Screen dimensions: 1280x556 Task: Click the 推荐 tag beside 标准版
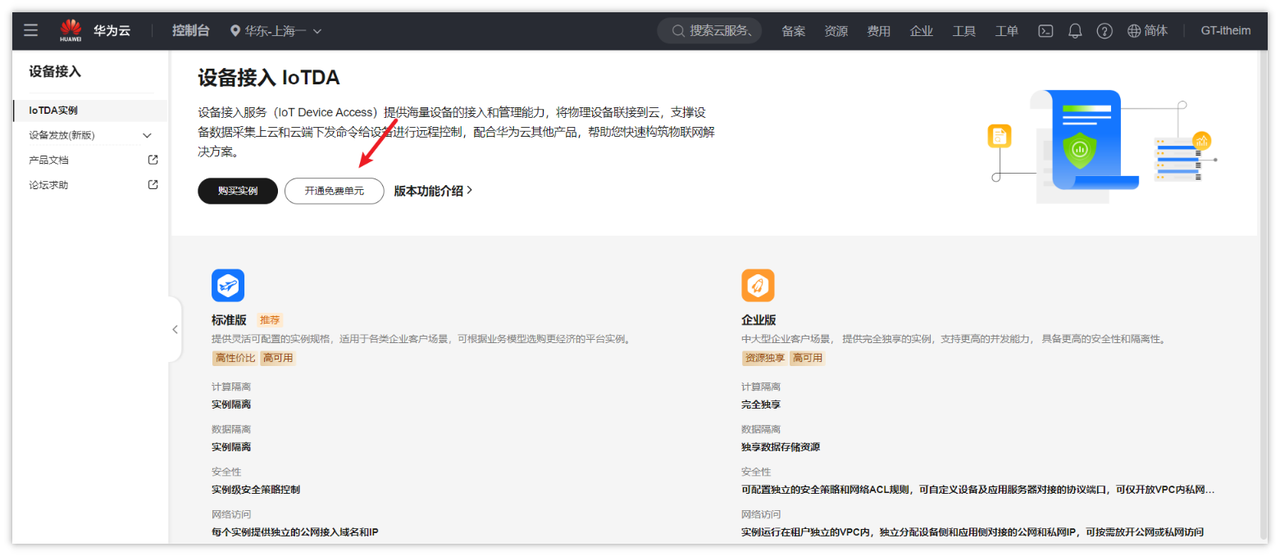pos(270,320)
